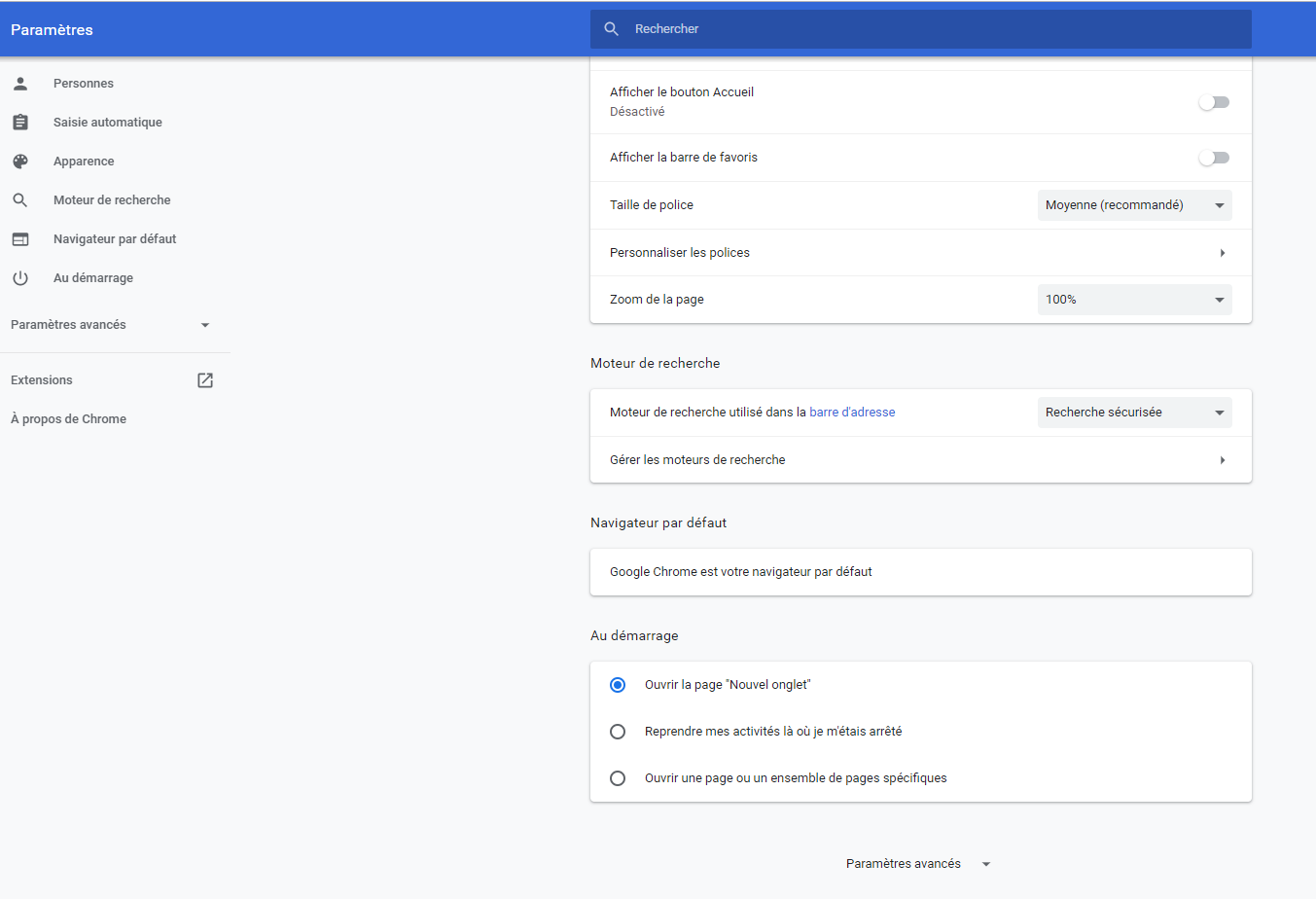Go to Personnes section in sidebar

coord(84,84)
